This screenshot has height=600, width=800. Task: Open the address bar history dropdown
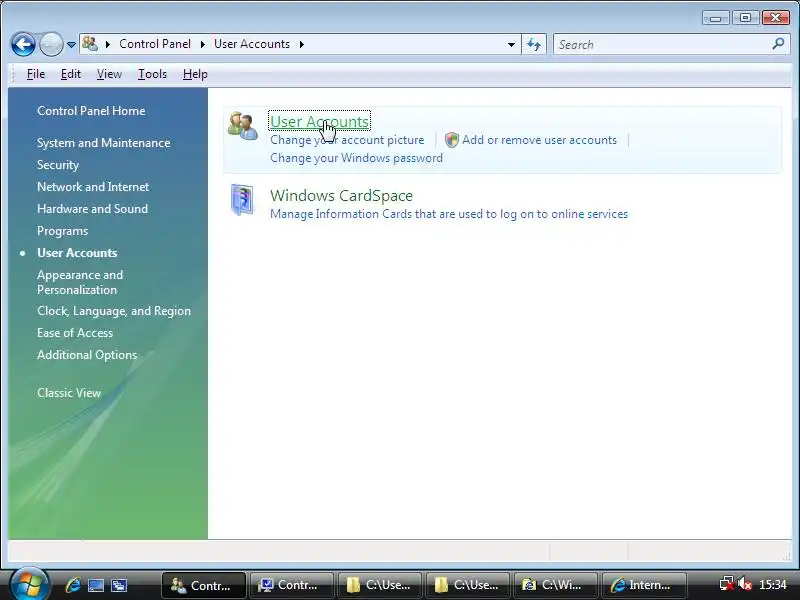pos(511,44)
